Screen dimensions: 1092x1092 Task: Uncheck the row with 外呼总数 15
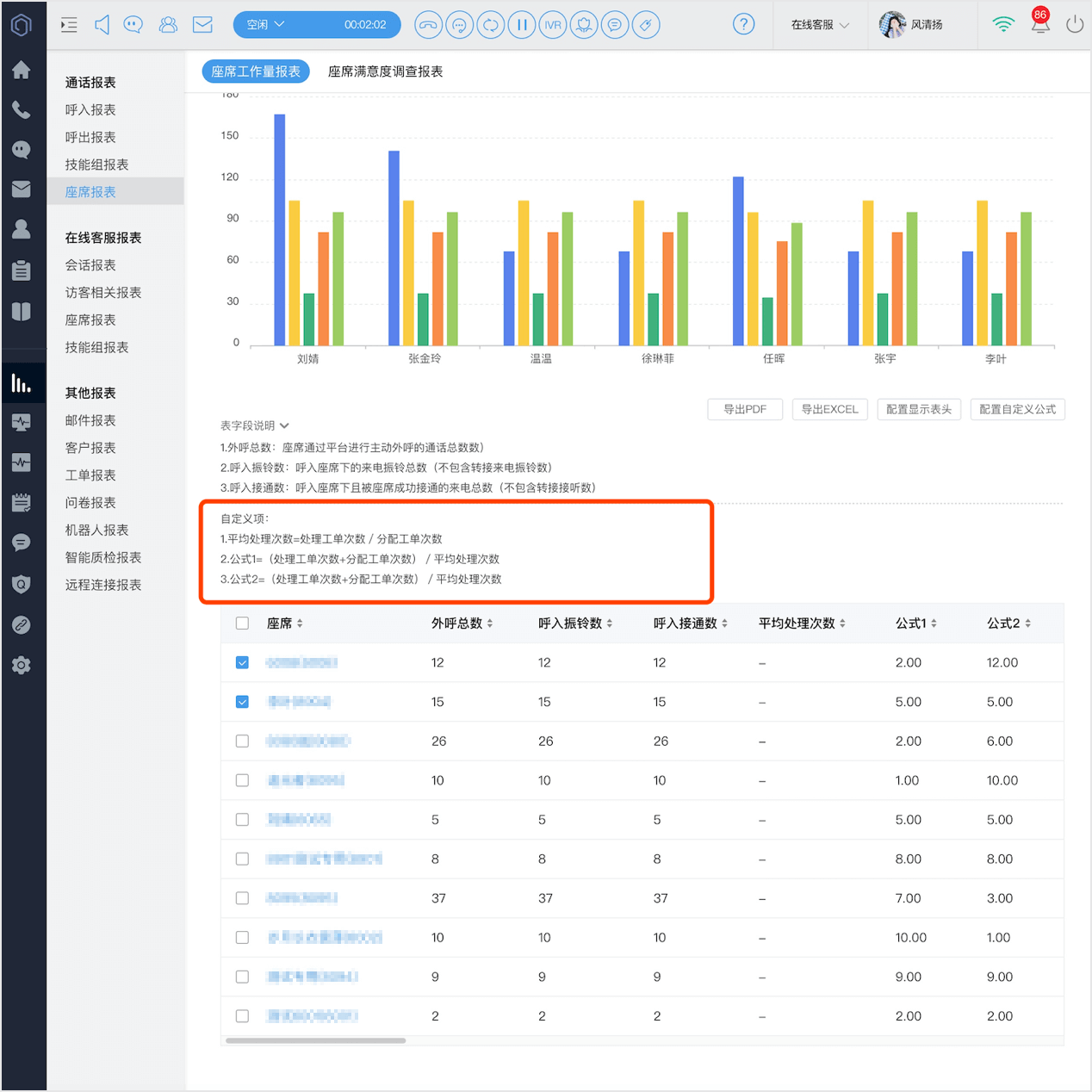242,702
